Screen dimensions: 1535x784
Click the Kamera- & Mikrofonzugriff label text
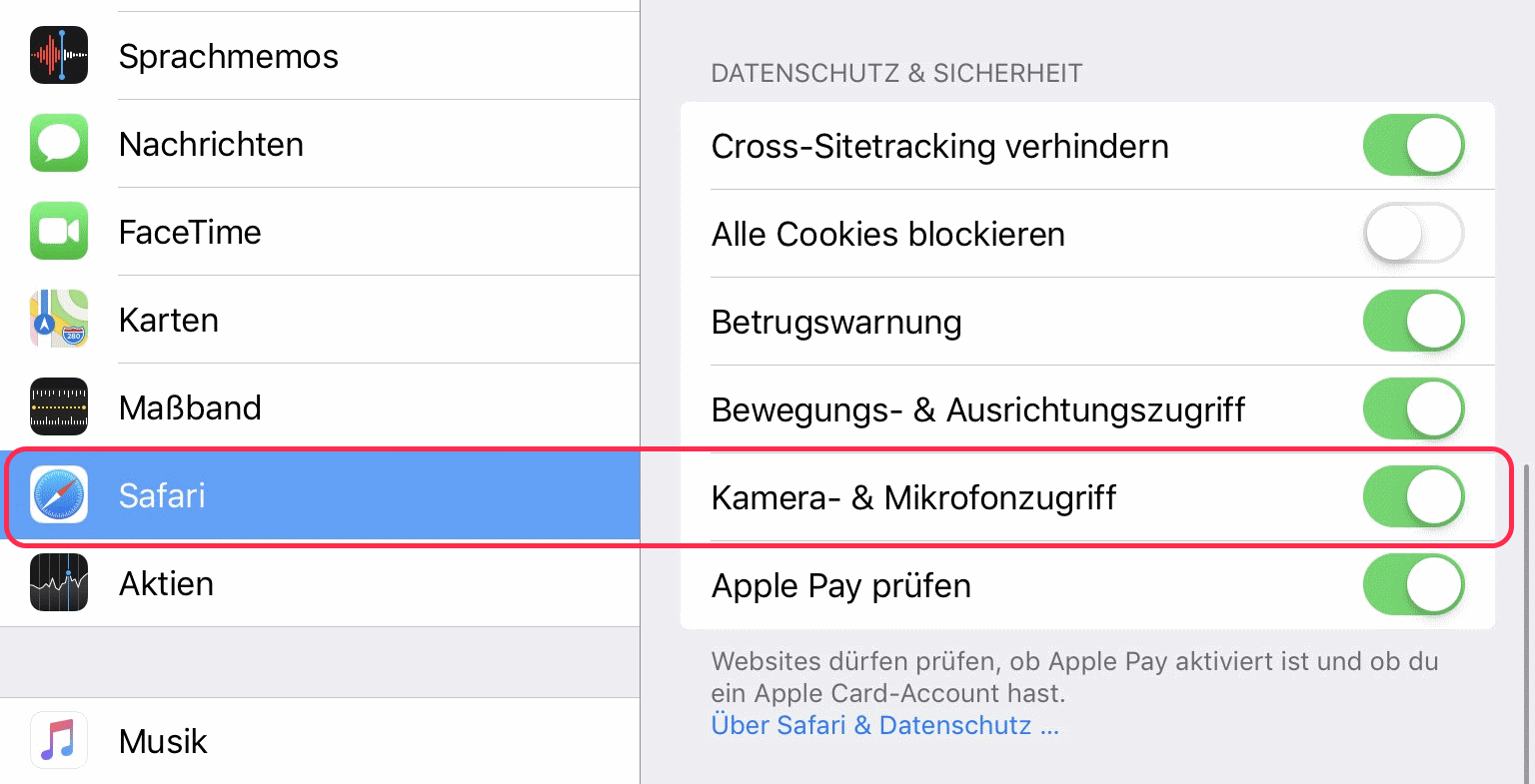pyautogui.click(x=913, y=497)
